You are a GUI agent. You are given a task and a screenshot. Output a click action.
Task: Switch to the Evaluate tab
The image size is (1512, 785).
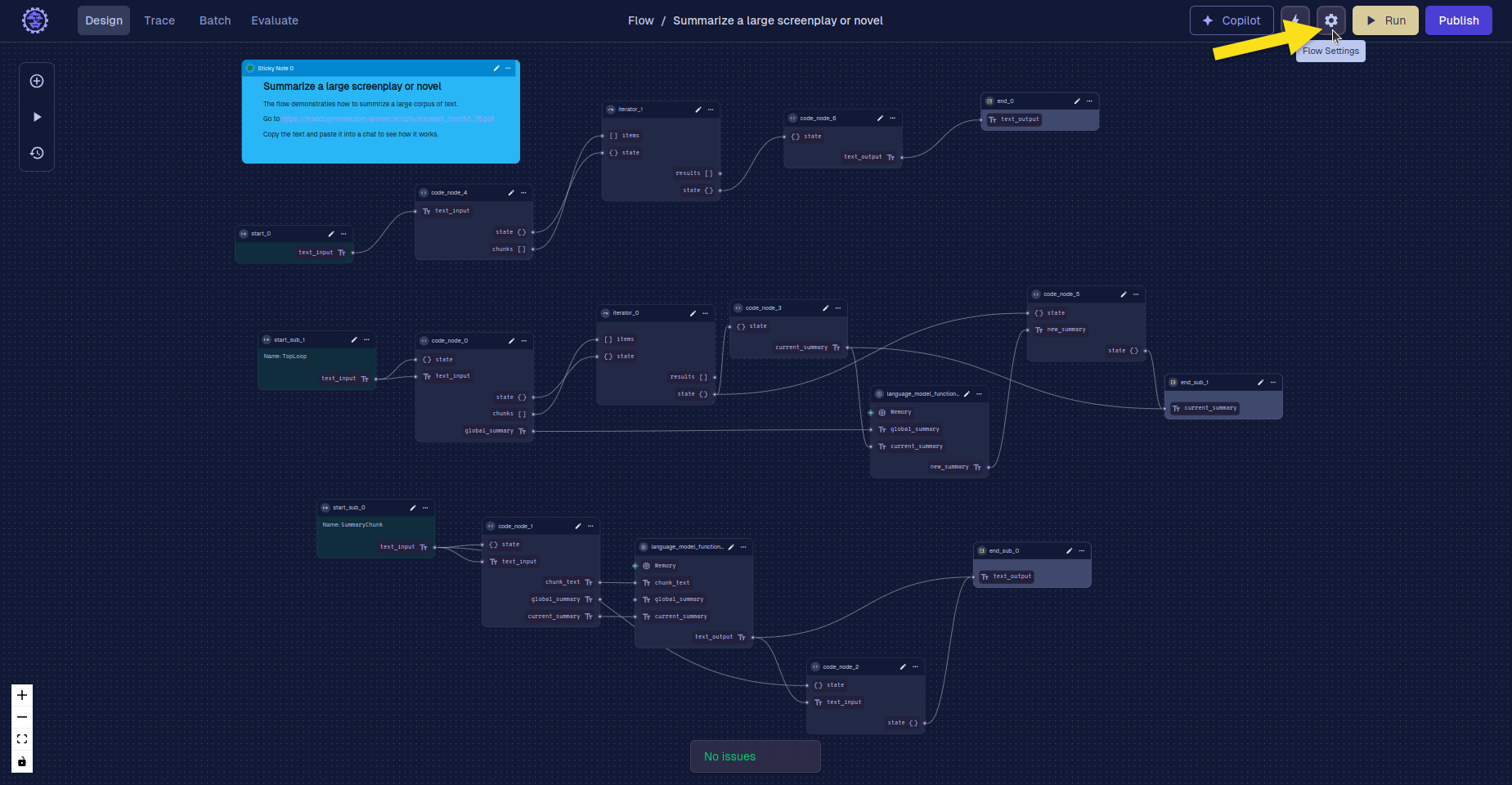click(275, 20)
